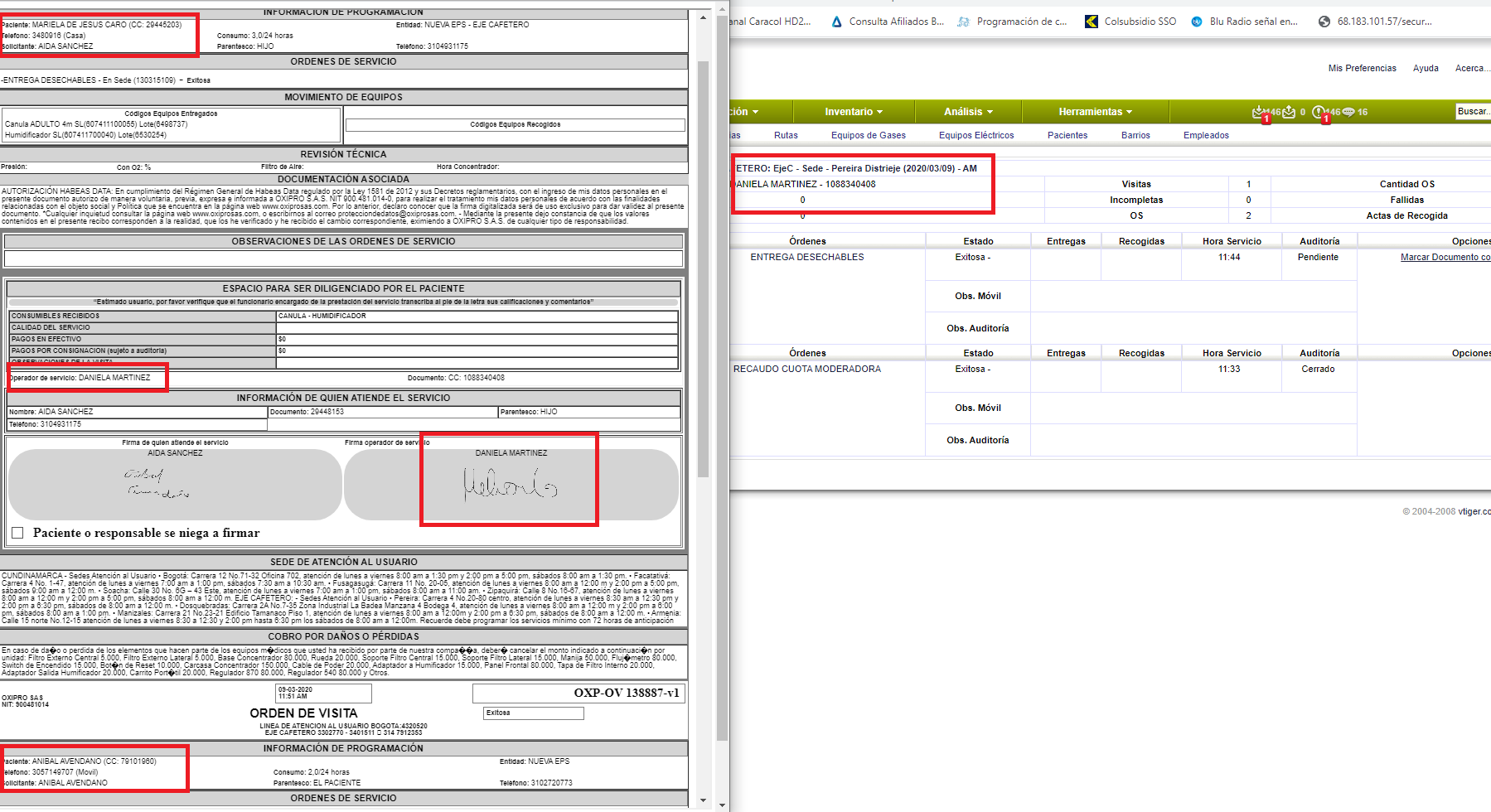Click the document pane scroll up arrow
The width and height of the screenshot is (1491, 812).
pos(703,17)
